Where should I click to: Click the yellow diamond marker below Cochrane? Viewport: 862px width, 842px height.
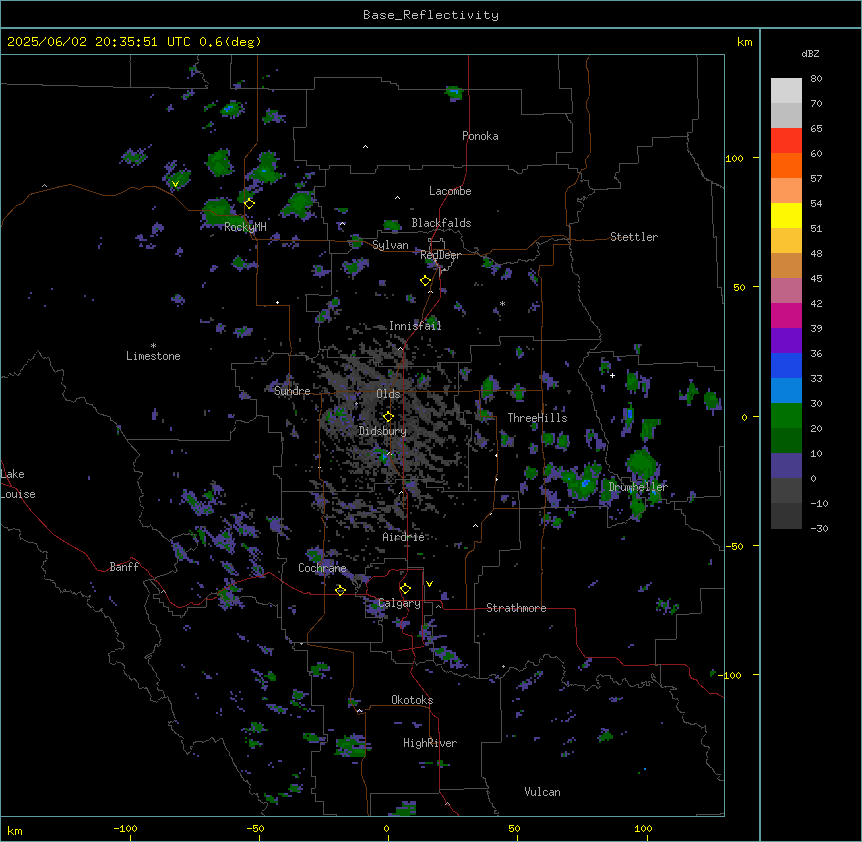(x=340, y=590)
